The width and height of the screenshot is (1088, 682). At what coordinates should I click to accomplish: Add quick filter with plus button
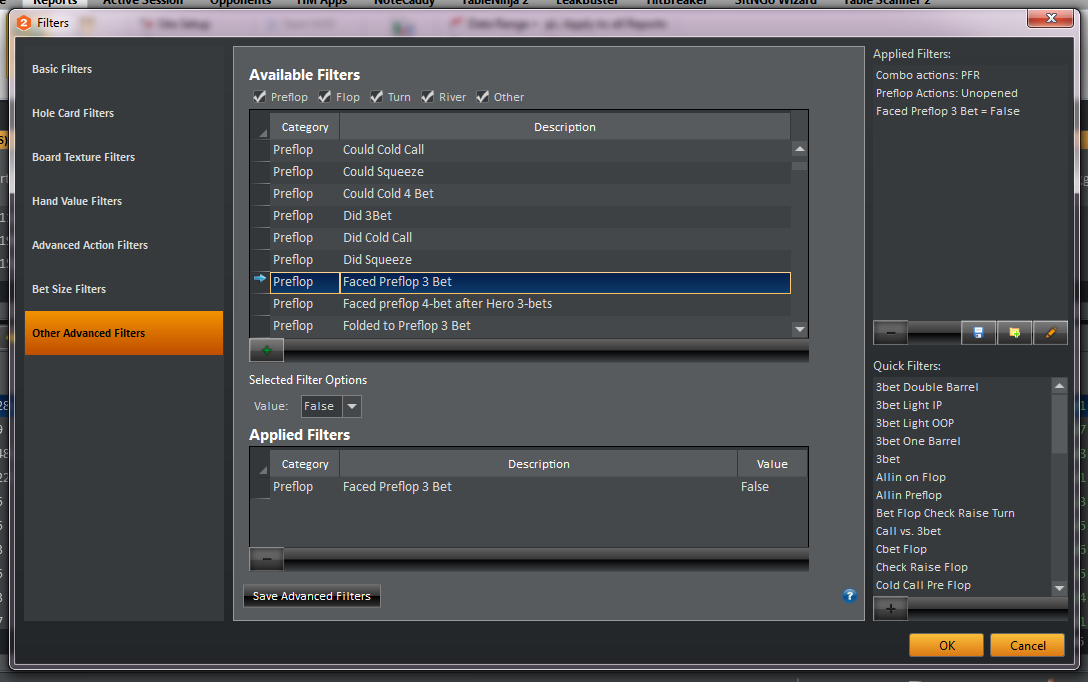pos(890,608)
